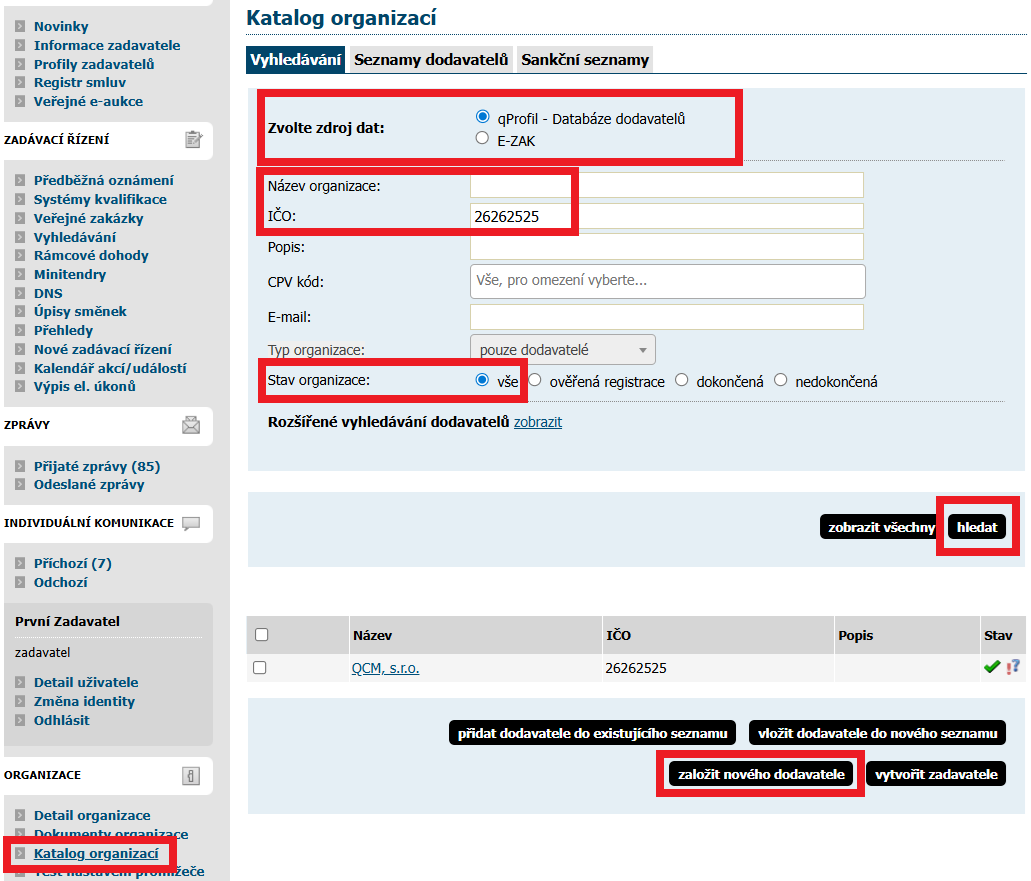Viewport: 1031px width, 881px height.
Task: Open the Typ organizace dropdown
Action: pyautogui.click(x=562, y=350)
